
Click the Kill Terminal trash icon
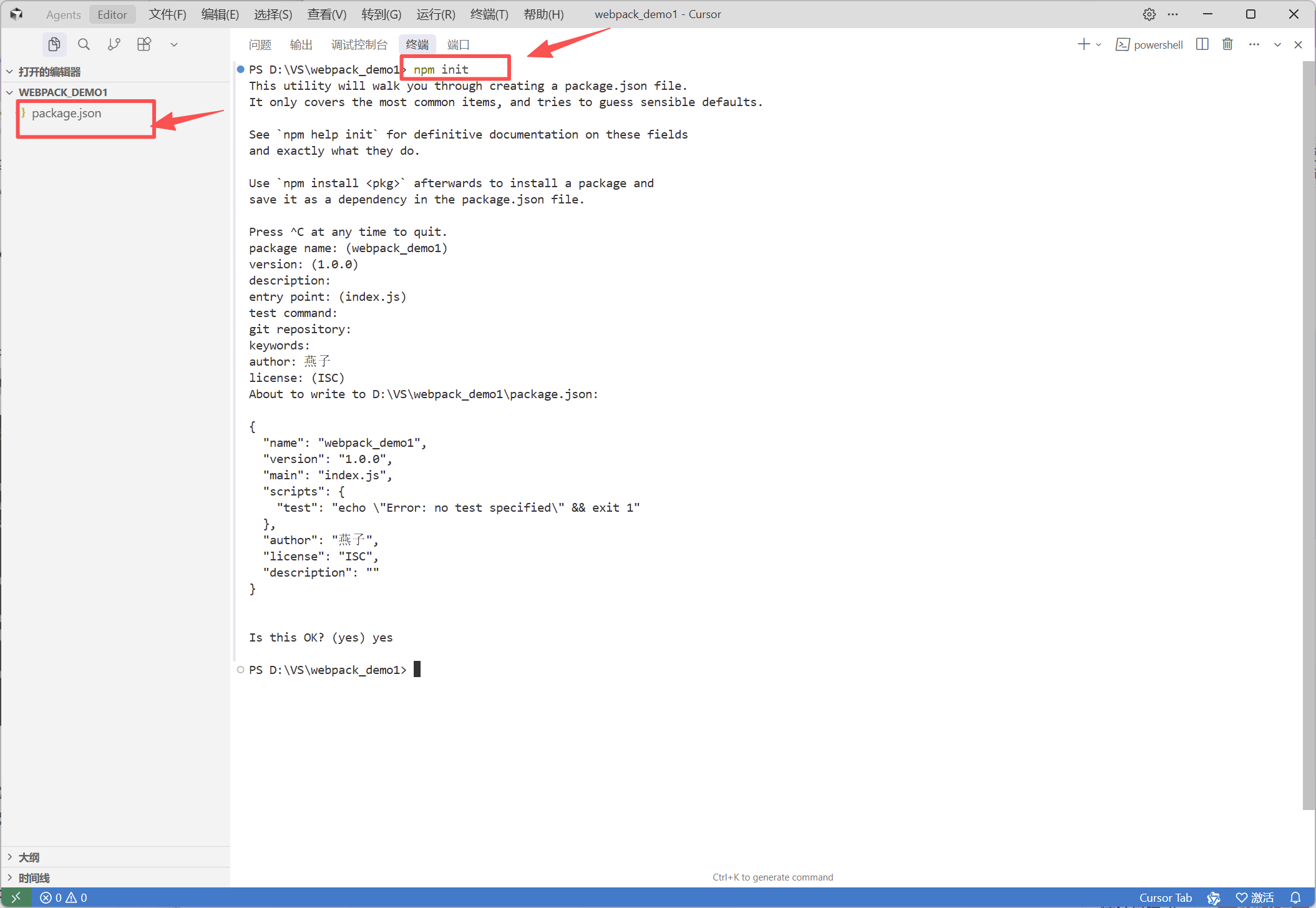coord(1227,44)
